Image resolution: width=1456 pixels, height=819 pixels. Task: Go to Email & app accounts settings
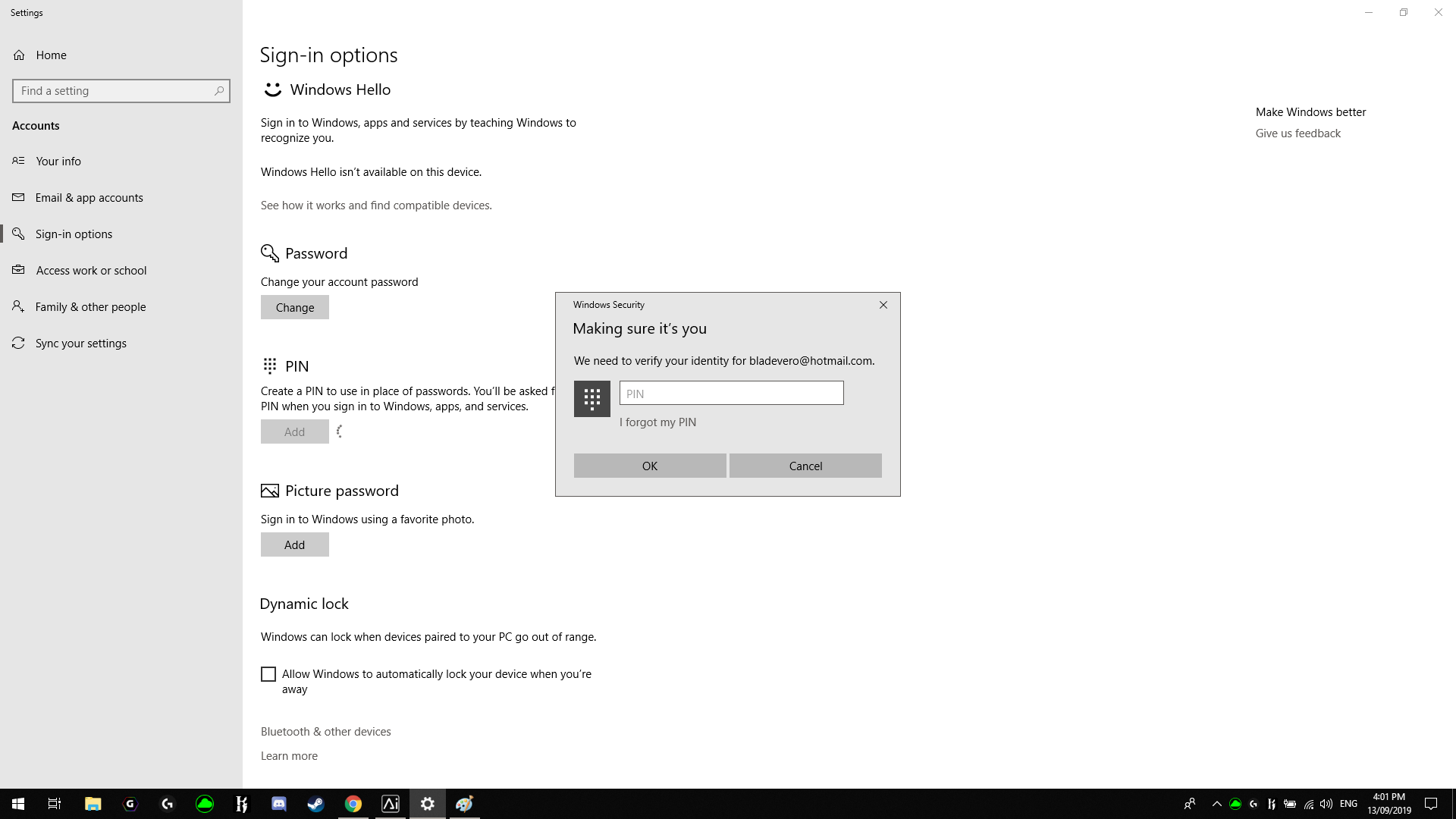tap(89, 197)
